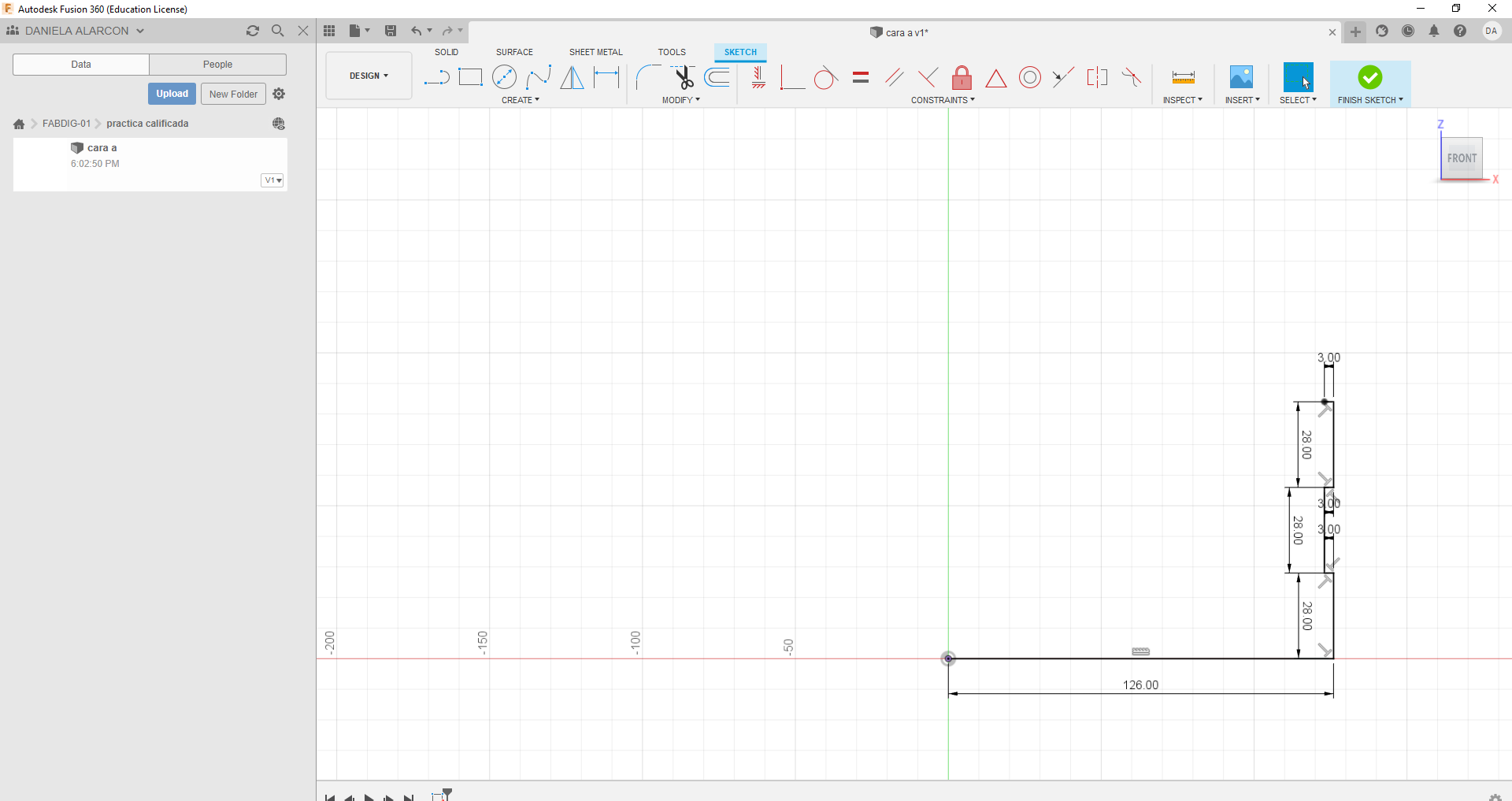This screenshot has width=1512, height=801.
Task: Redo the last action
Action: [447, 31]
